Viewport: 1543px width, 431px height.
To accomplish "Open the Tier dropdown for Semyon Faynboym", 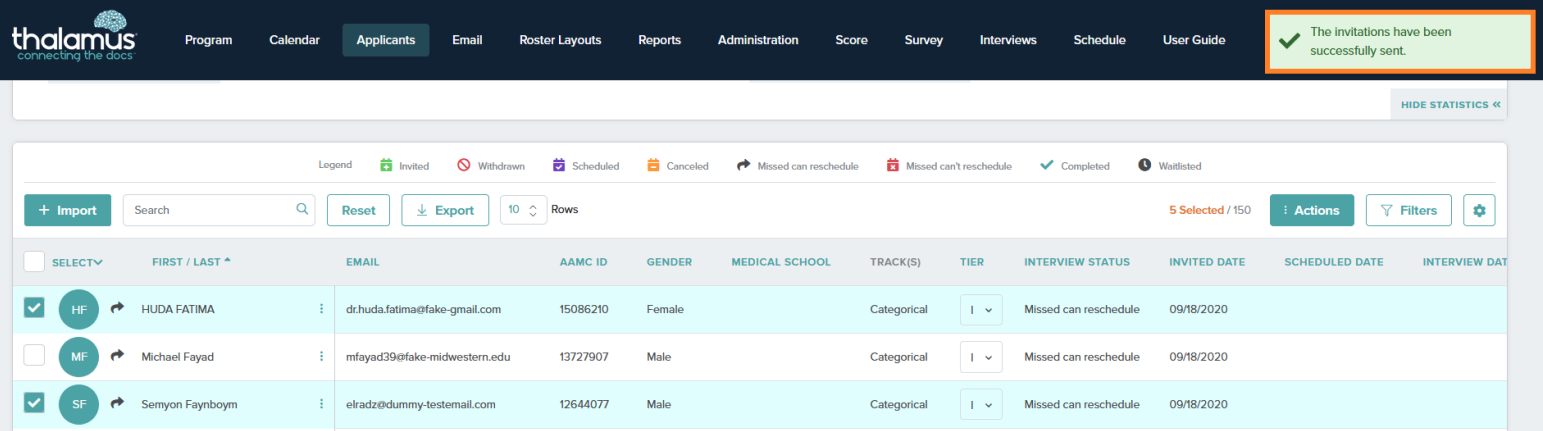I will click(981, 404).
